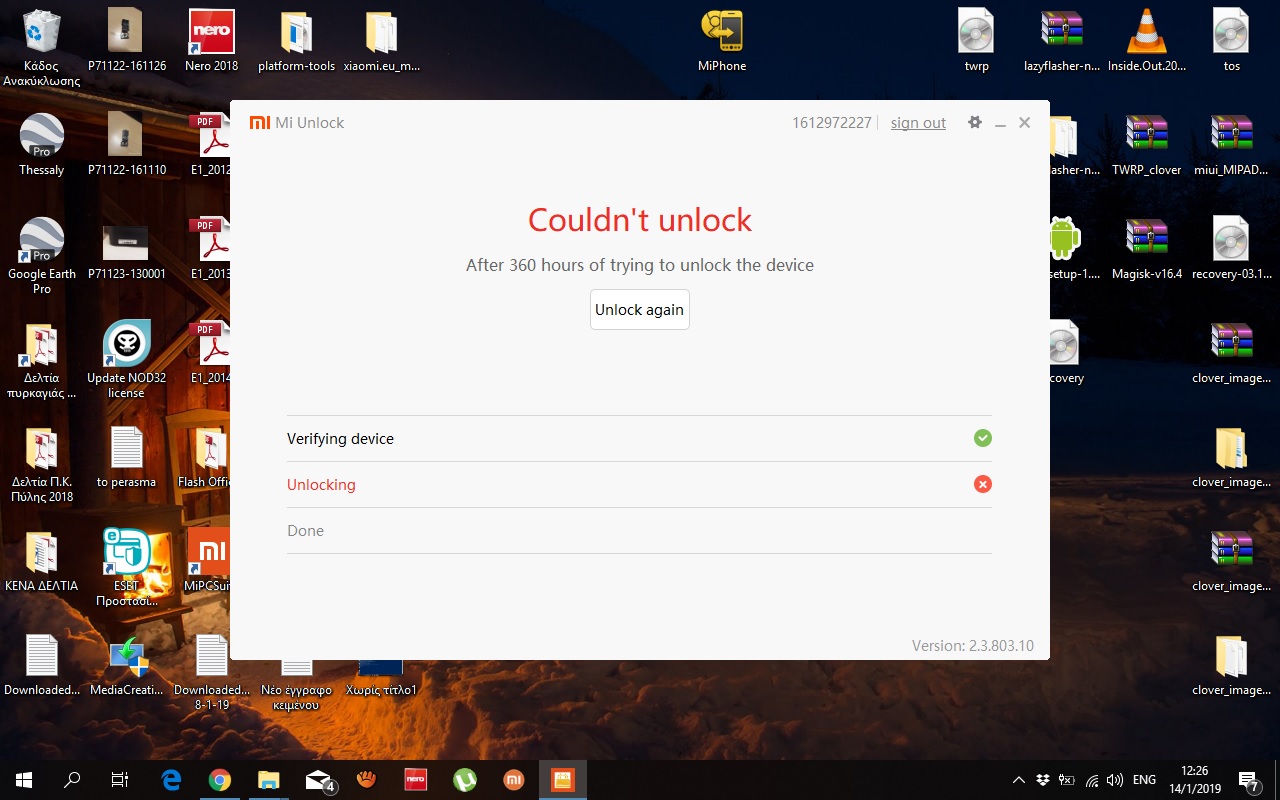Image resolution: width=1280 pixels, height=800 pixels.
Task: Select the recovery-03.1... disc image icon
Action: (x=1232, y=250)
